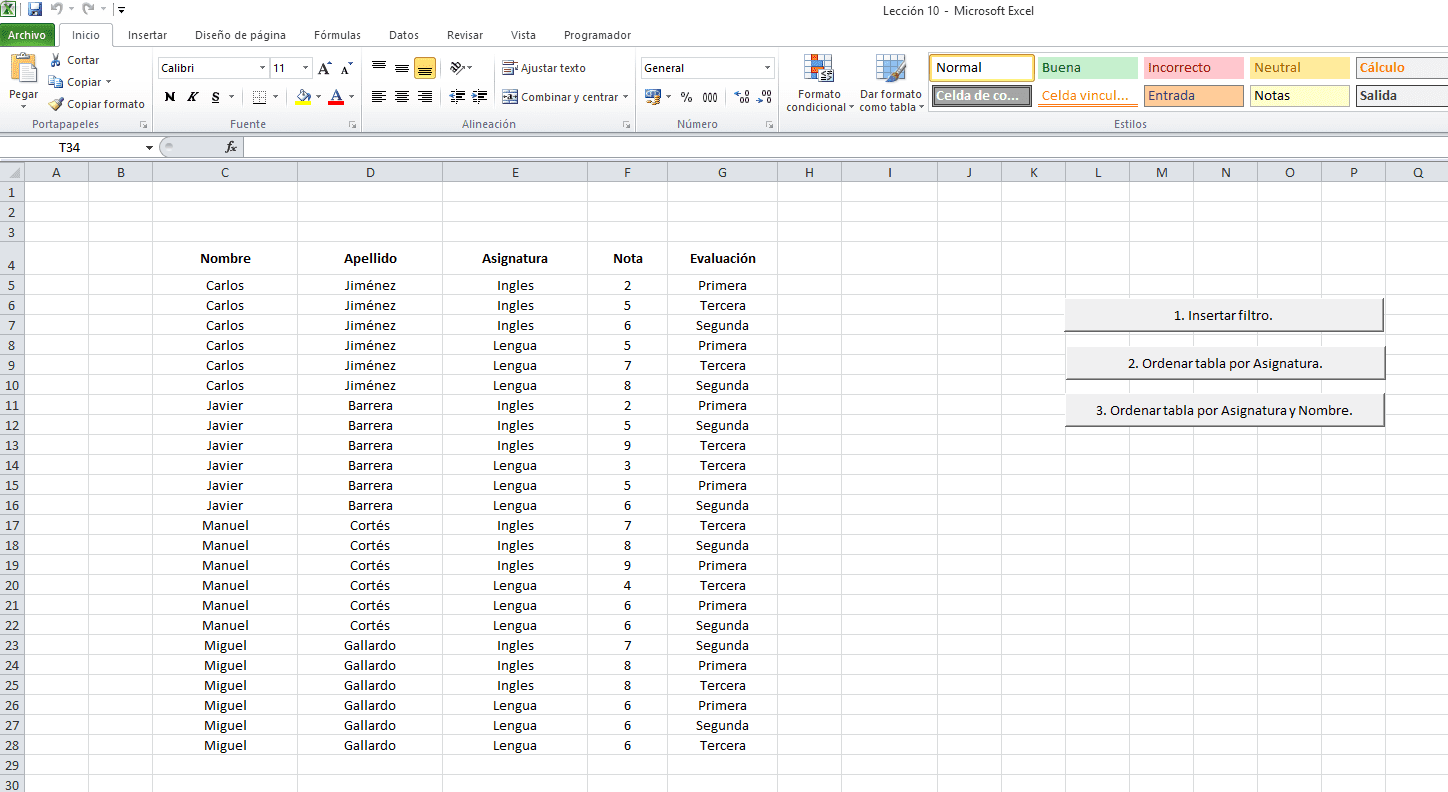The height and width of the screenshot is (792, 1448).
Task: Expand Copiar dropdown arrow
Action: pyautogui.click(x=108, y=82)
